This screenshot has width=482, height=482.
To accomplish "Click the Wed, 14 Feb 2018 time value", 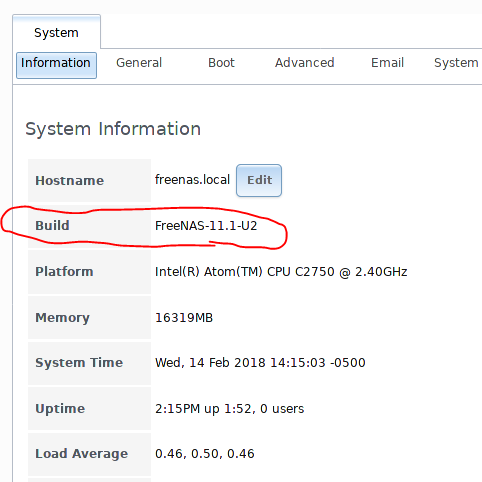I will [x=260, y=363].
